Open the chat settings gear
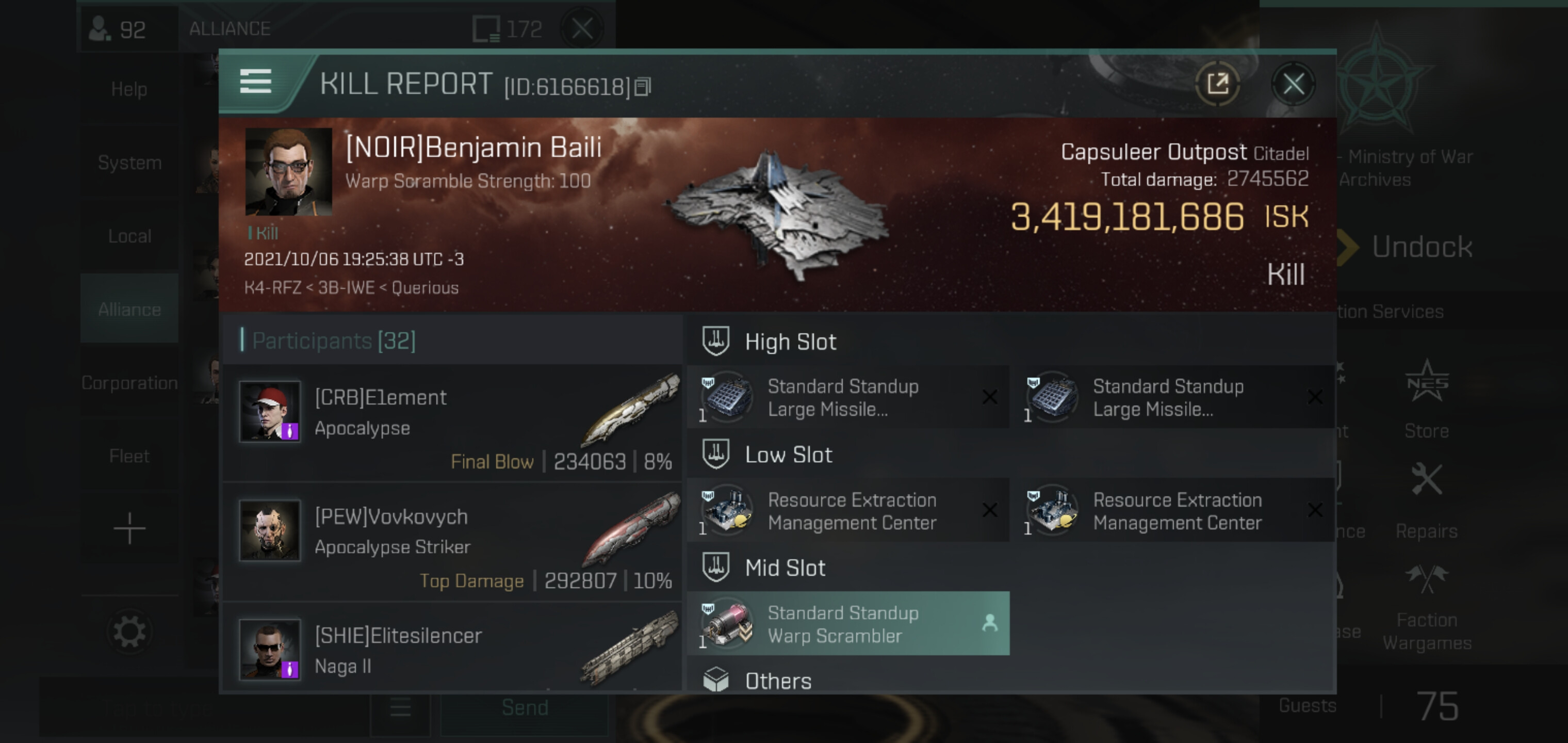1568x743 pixels. [x=129, y=632]
